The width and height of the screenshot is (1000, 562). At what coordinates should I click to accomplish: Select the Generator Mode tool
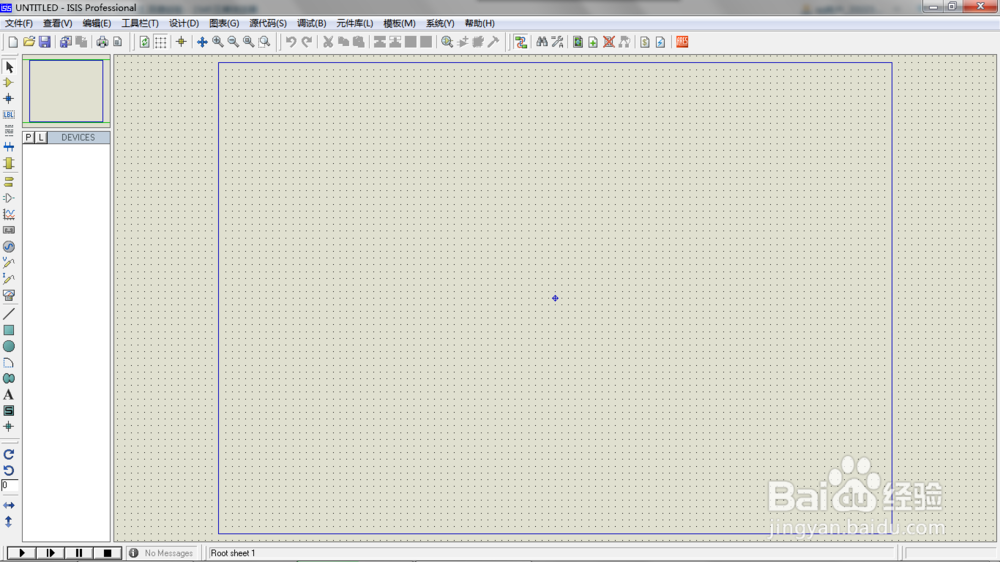pos(9,247)
